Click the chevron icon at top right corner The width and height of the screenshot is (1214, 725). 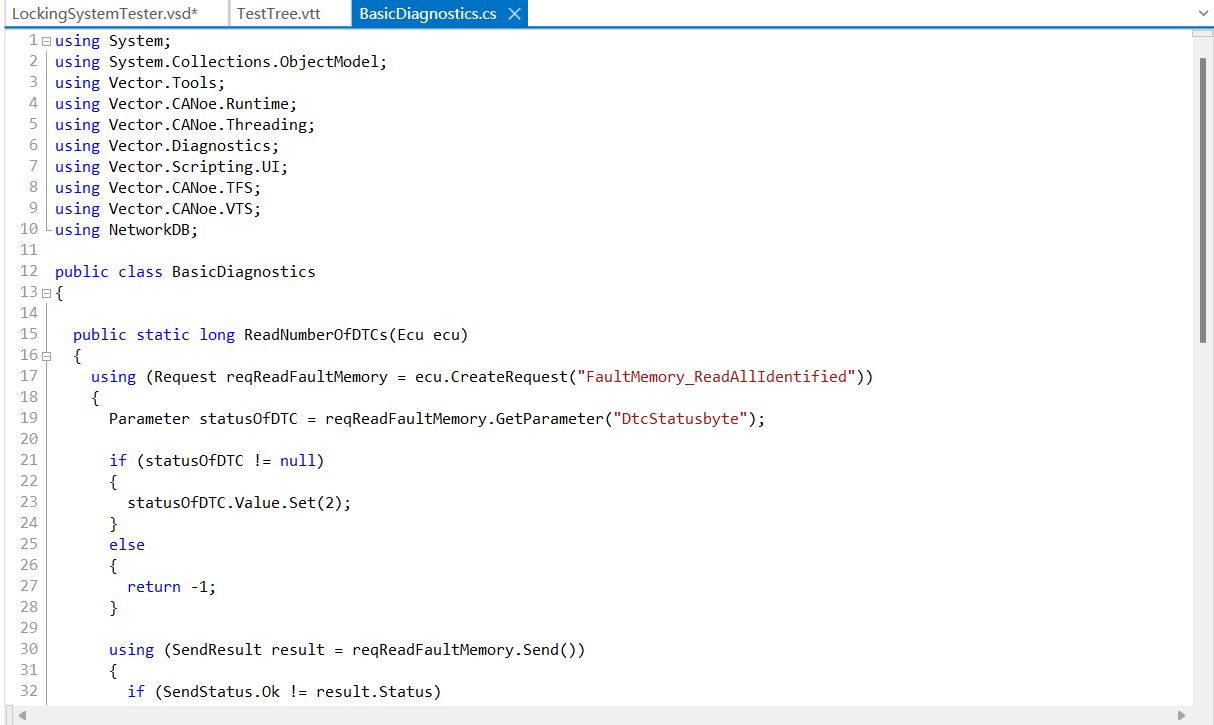(1203, 13)
